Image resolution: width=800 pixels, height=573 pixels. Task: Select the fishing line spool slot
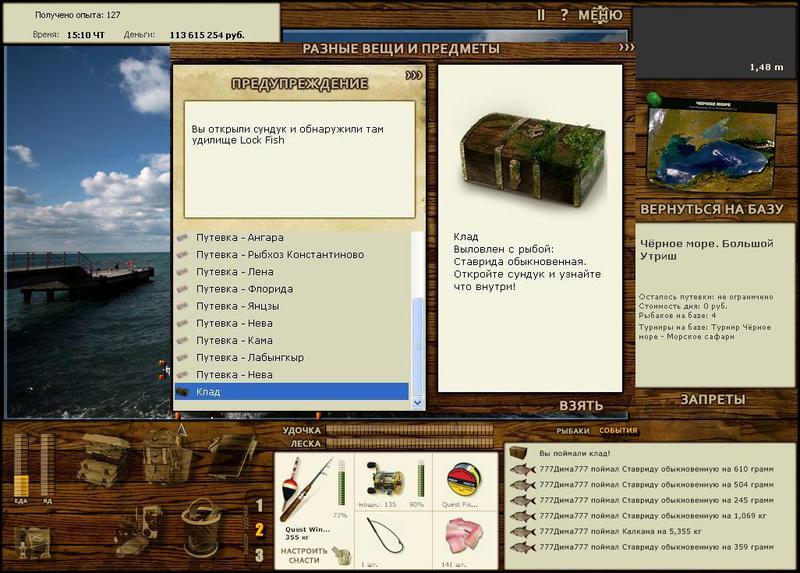tap(465, 482)
